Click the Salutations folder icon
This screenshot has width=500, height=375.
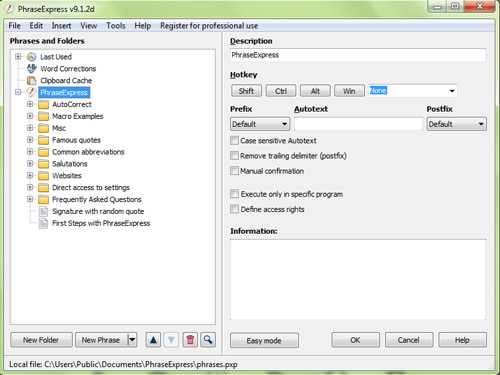click(43, 164)
